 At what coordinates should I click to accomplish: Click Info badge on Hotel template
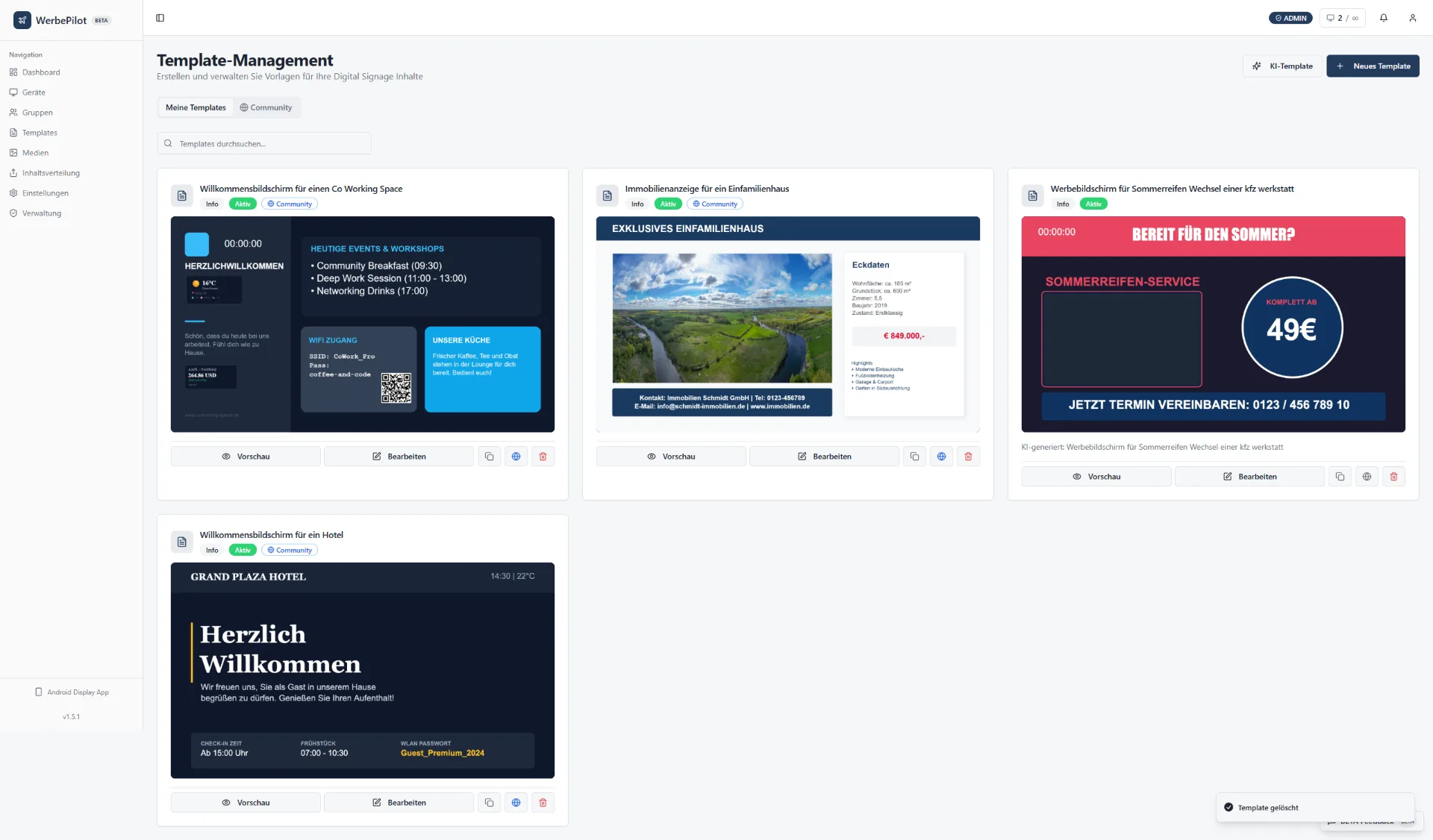click(212, 551)
